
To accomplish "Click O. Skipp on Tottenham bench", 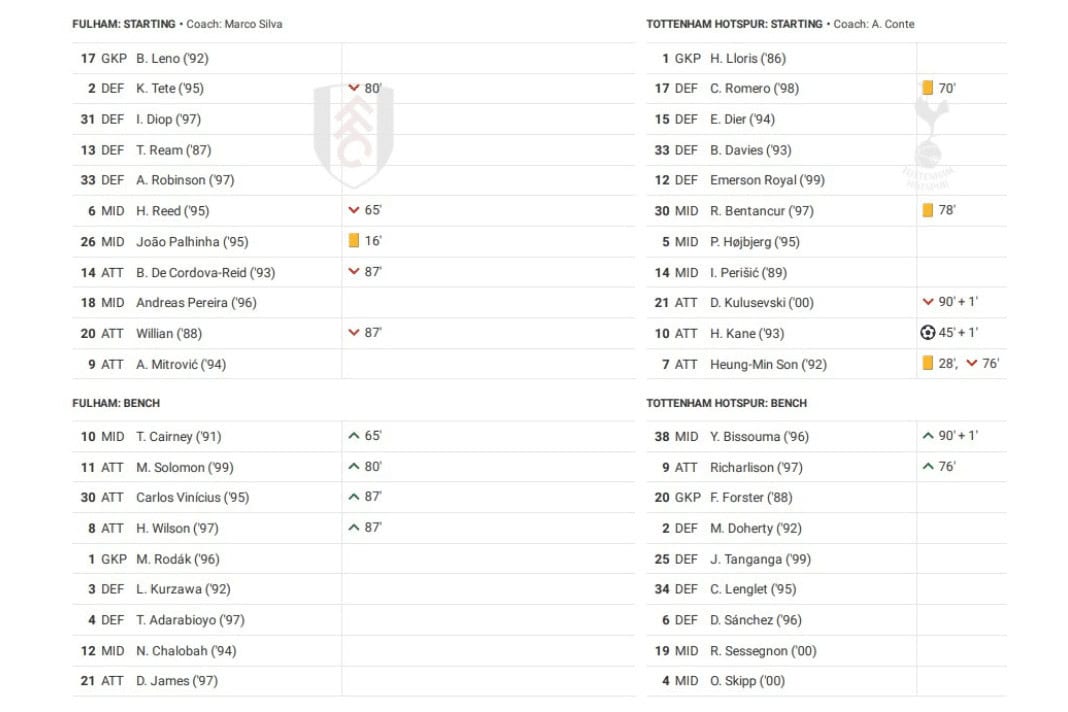I will pos(747,681).
